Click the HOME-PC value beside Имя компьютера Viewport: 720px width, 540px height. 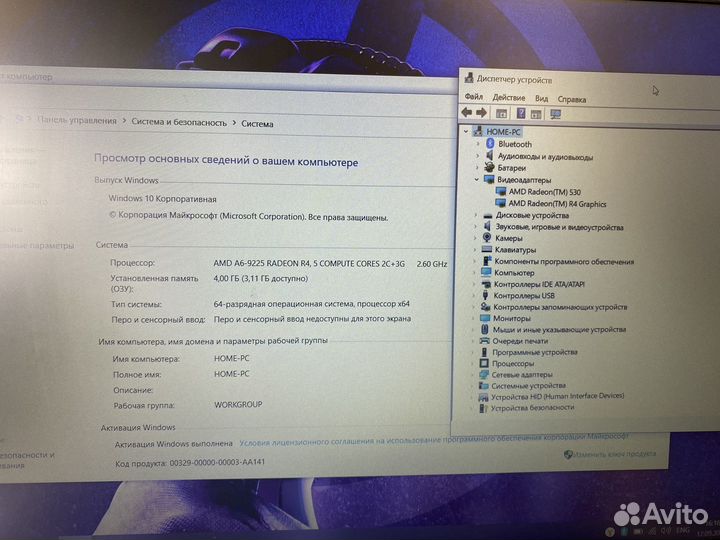pos(231,358)
